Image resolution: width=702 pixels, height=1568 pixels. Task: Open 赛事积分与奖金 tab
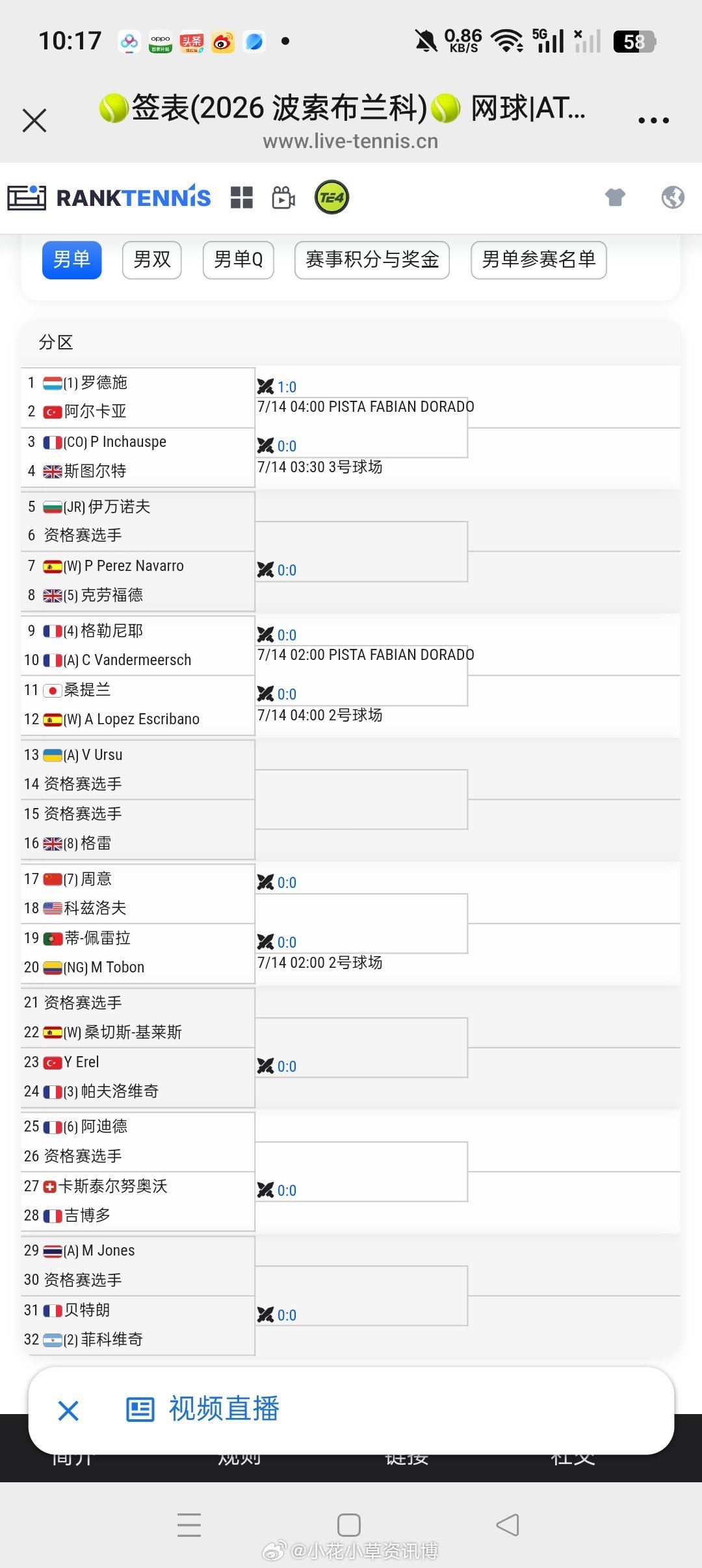point(372,260)
